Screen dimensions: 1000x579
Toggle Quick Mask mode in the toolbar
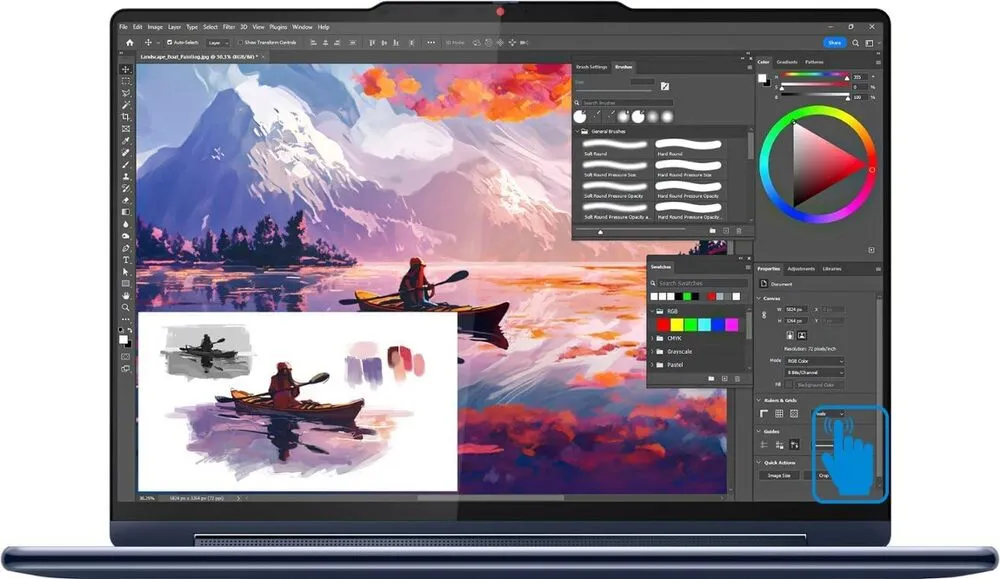tap(126, 356)
